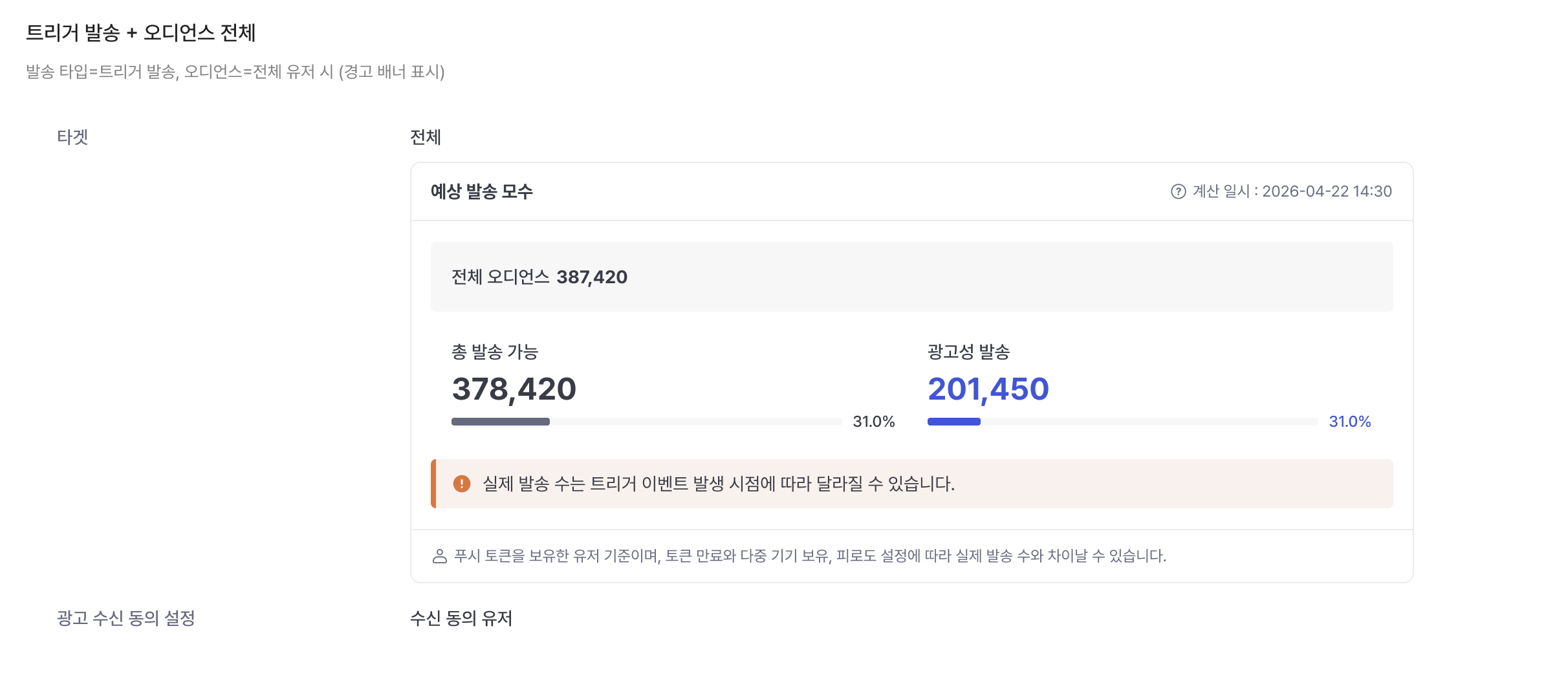This screenshot has width=1568, height=679.
Task: Click the 타겟 field label
Action: pyautogui.click(x=72, y=137)
